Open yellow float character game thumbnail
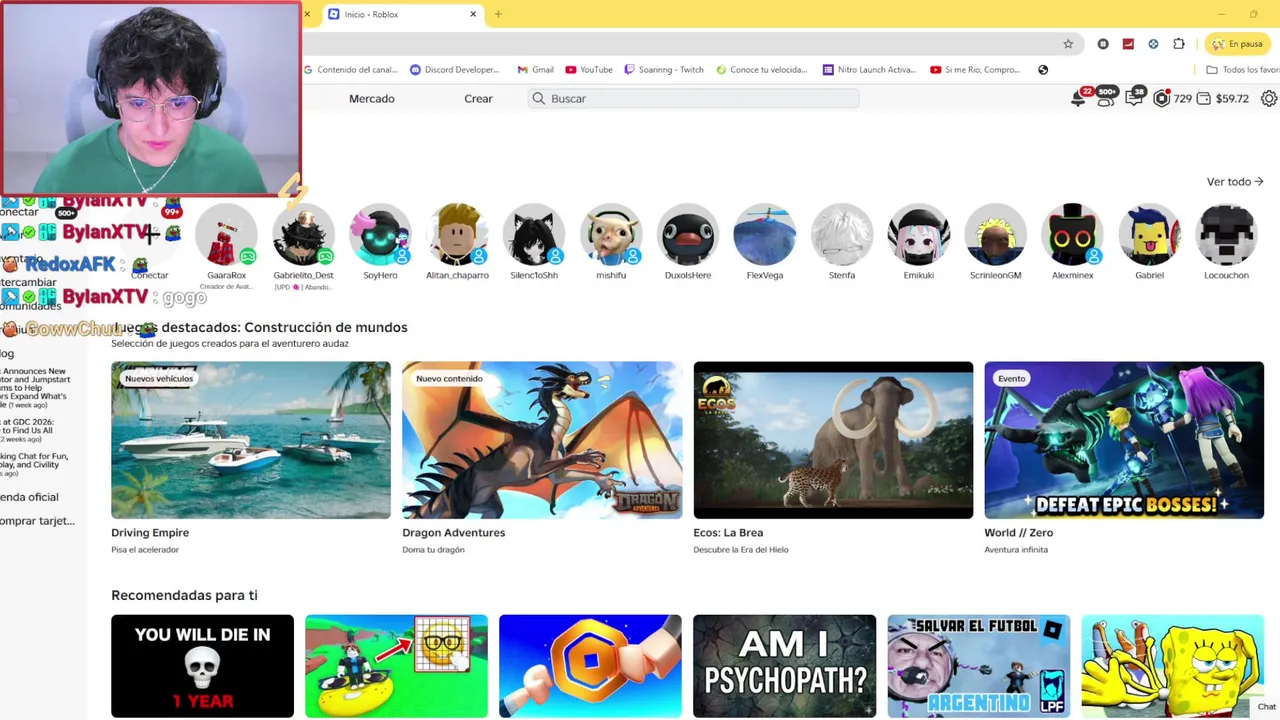This screenshot has height=720, width=1280. (396, 666)
